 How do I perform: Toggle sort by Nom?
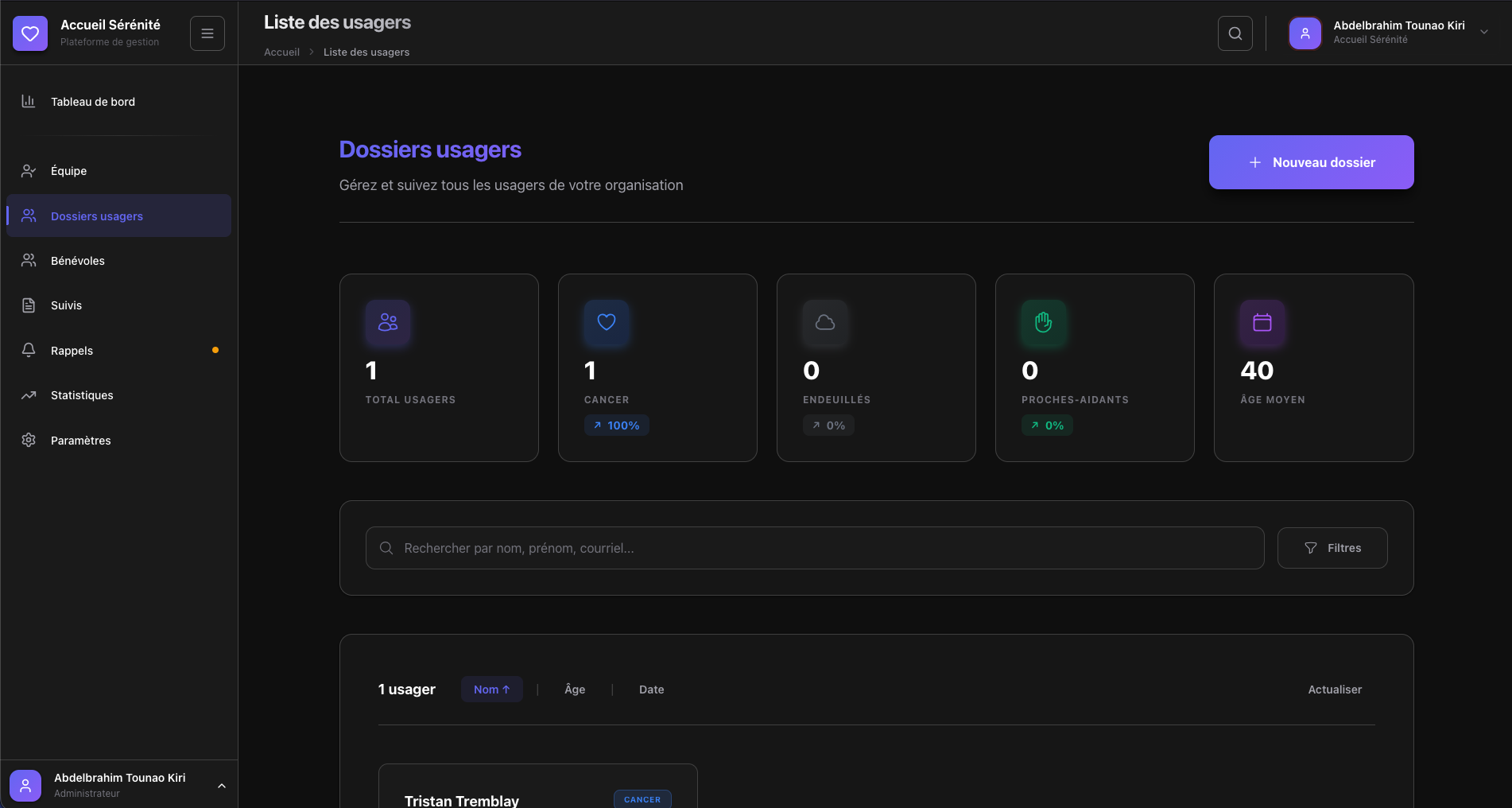491,690
